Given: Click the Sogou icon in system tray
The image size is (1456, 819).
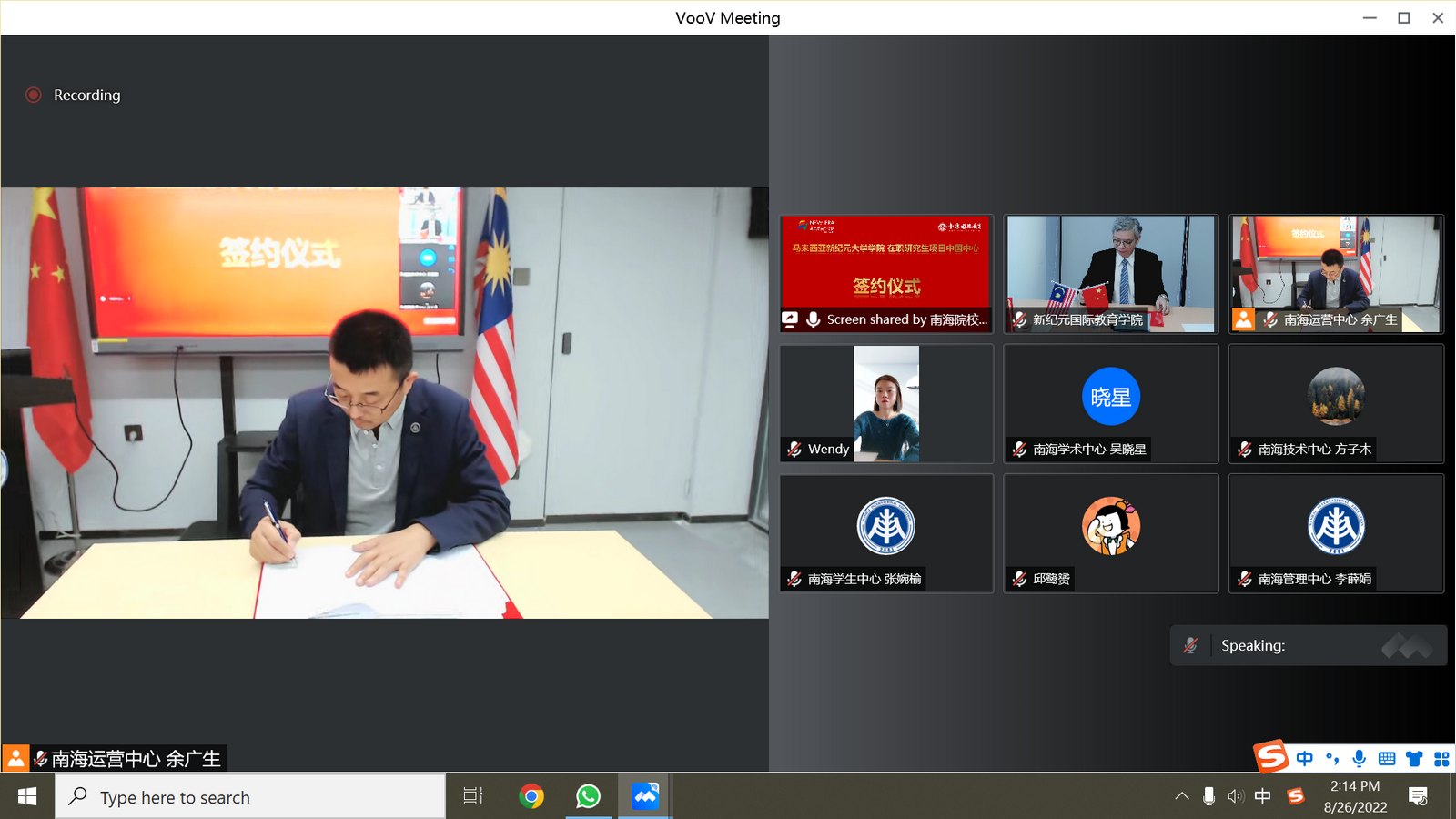Looking at the screenshot, I should pyautogui.click(x=1296, y=796).
